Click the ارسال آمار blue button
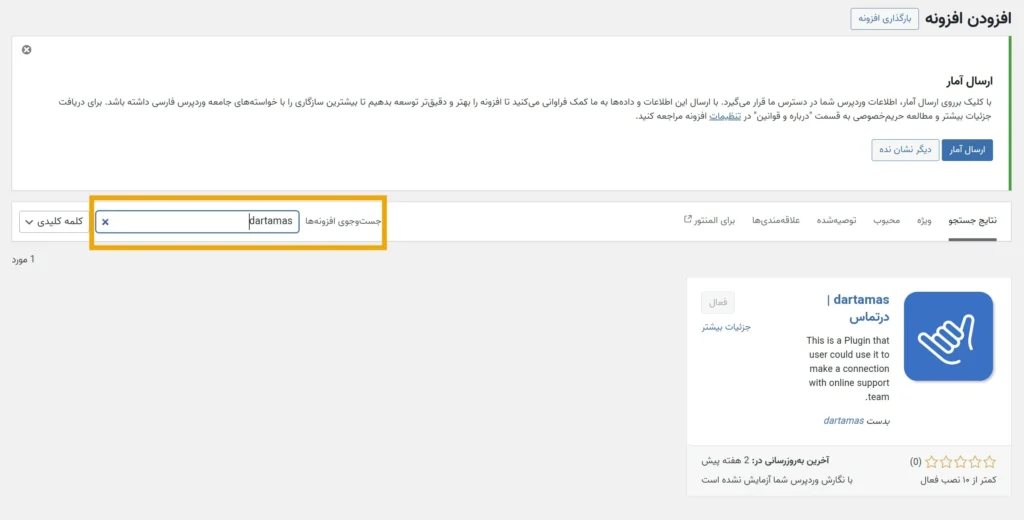This screenshot has width=1024, height=520. [967, 150]
